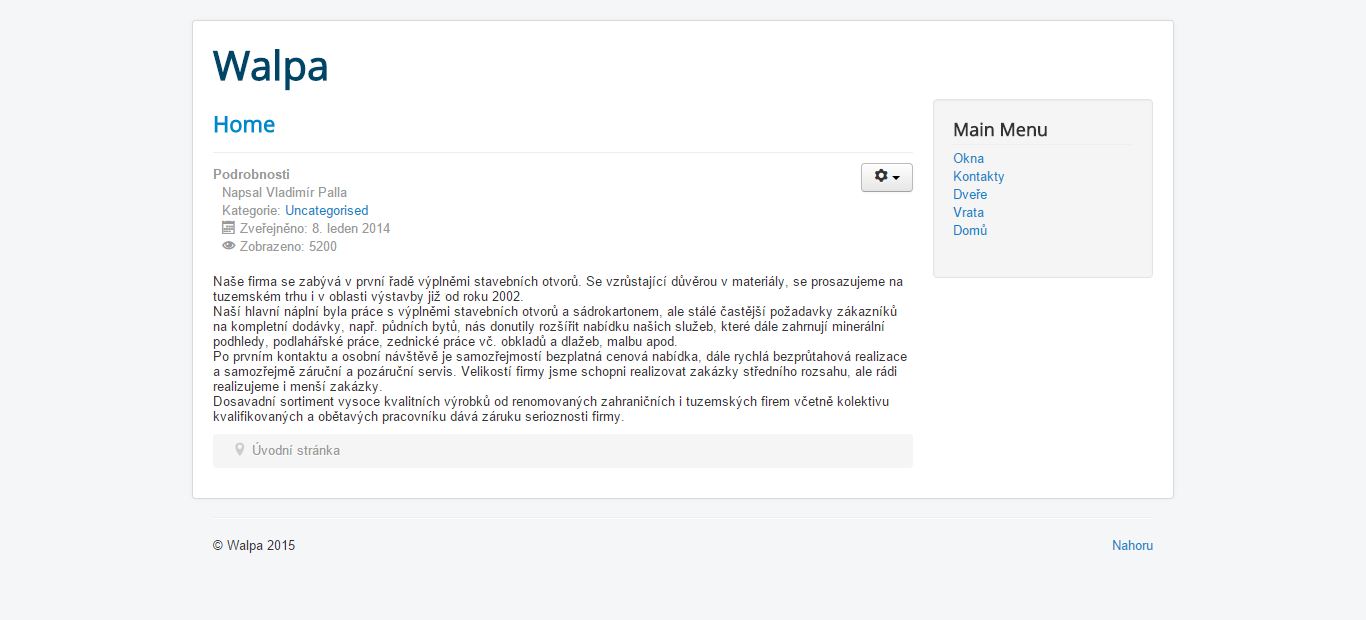The height and width of the screenshot is (620, 1366).
Task: Click the Zveřejněno: 8. leden 2014 date
Action: [x=315, y=229]
